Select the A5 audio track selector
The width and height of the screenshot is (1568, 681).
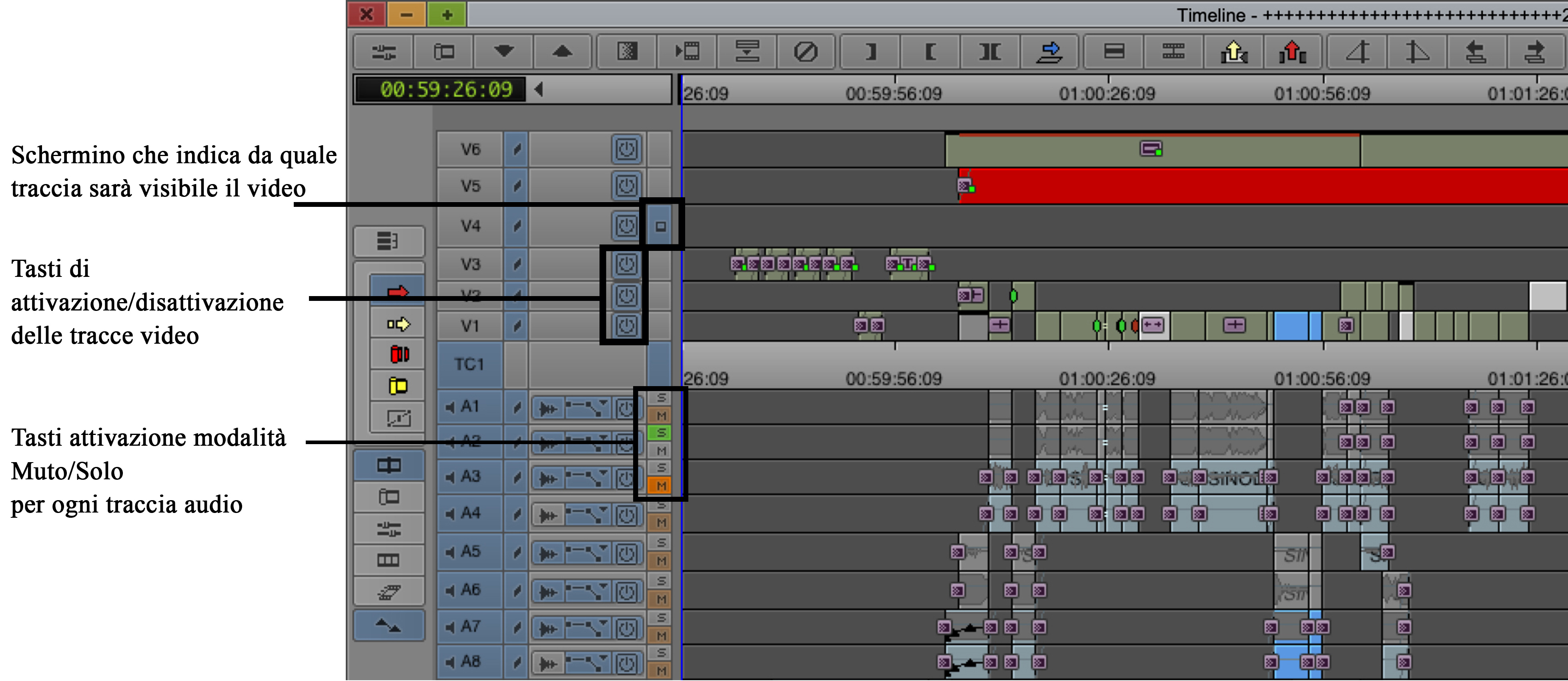click(x=469, y=551)
